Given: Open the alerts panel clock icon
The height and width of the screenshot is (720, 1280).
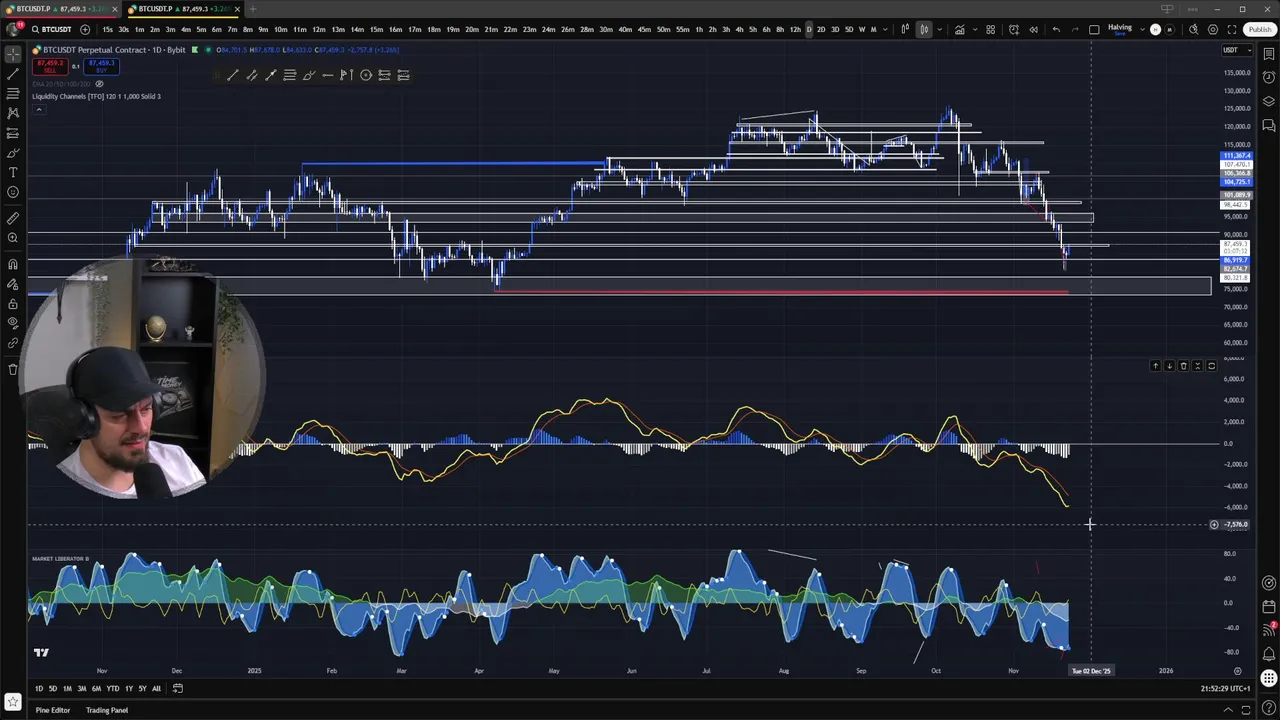Looking at the screenshot, I should [1269, 78].
